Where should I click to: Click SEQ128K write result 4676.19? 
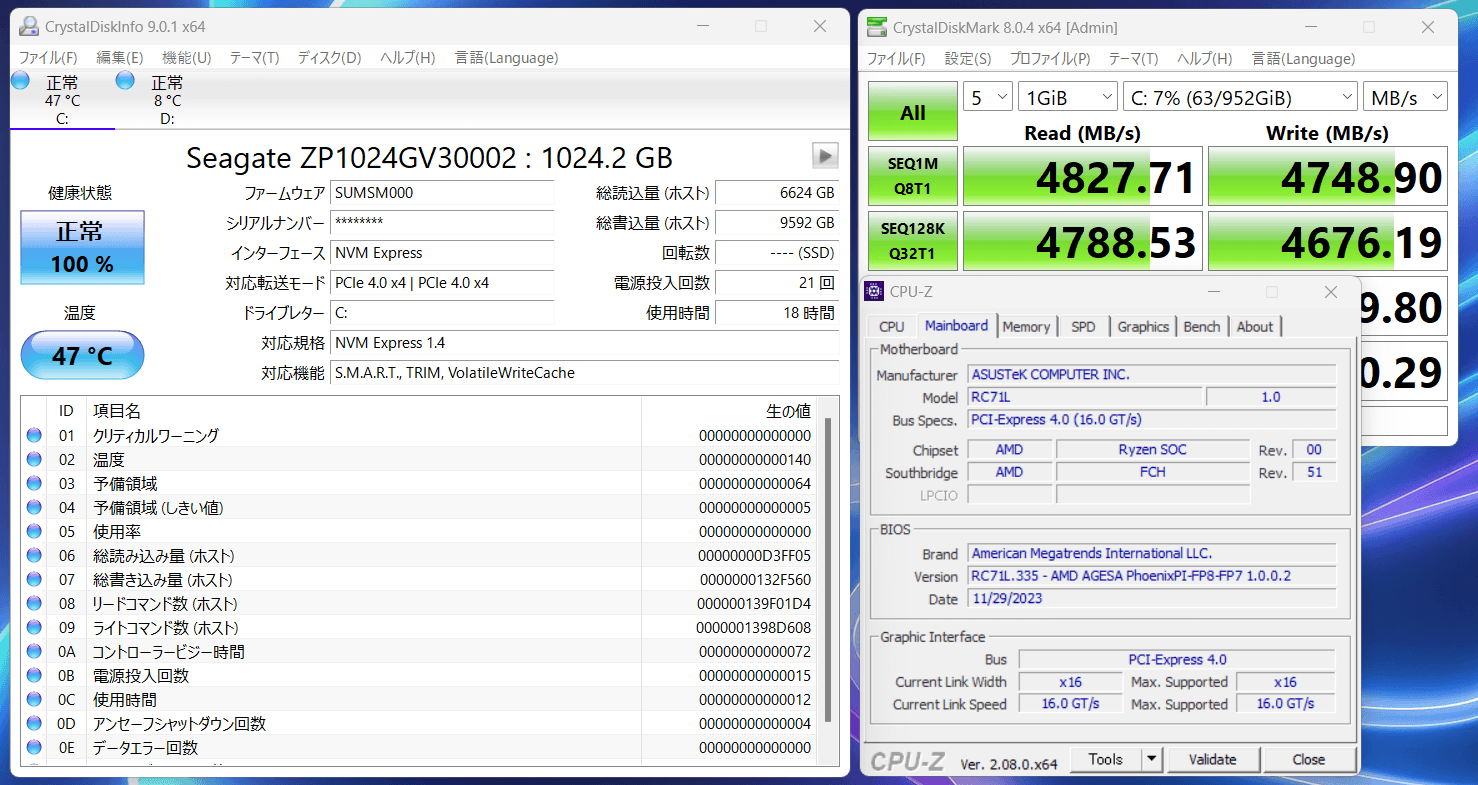1328,242
